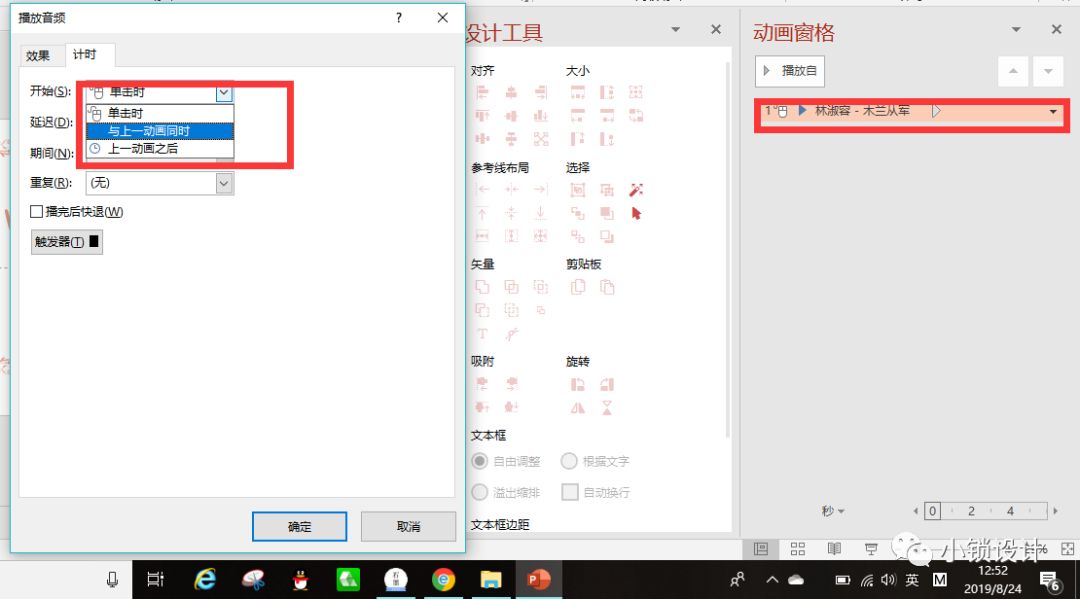The height and width of the screenshot is (599, 1080).
Task: Select the cursor arrow icon in 选择 section
Action: [x=637, y=213]
